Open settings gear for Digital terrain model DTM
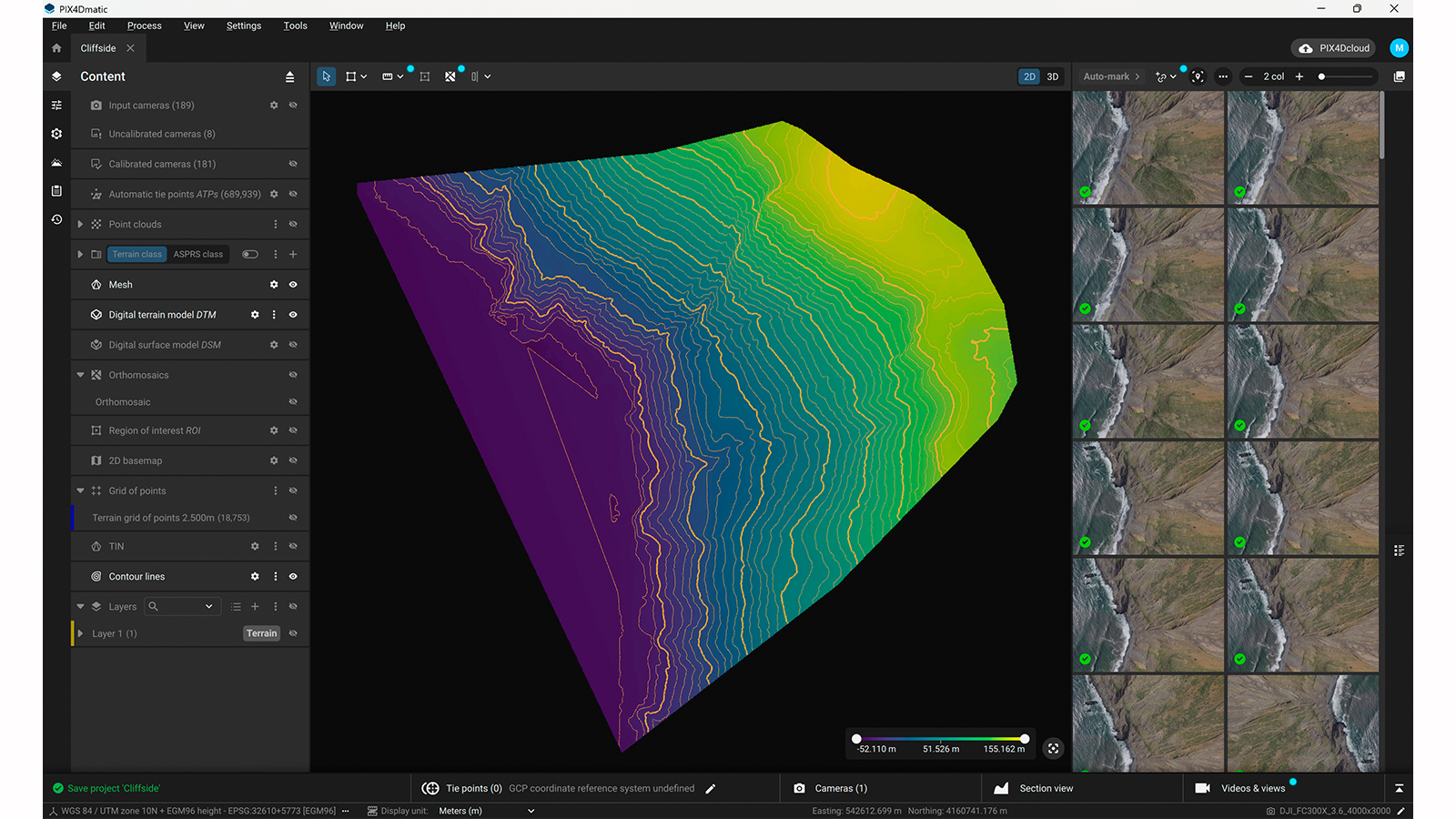The image size is (1456, 819). (x=255, y=315)
